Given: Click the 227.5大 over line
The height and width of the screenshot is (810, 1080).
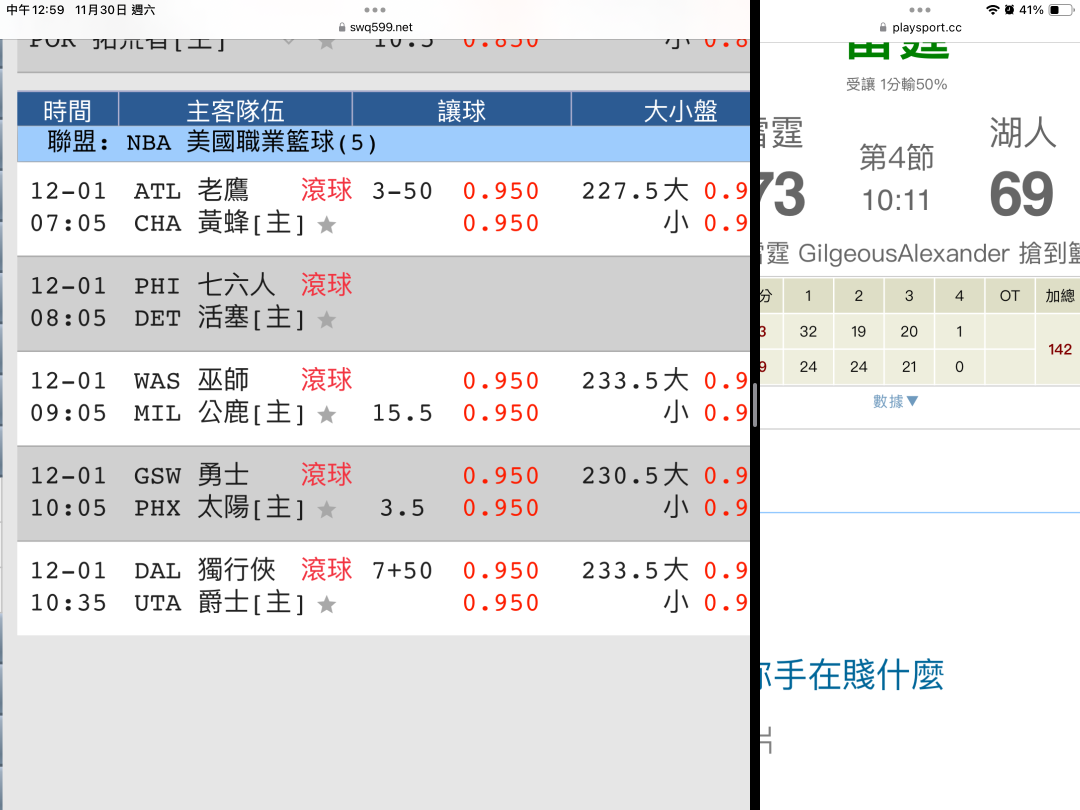Looking at the screenshot, I should click(x=635, y=191).
